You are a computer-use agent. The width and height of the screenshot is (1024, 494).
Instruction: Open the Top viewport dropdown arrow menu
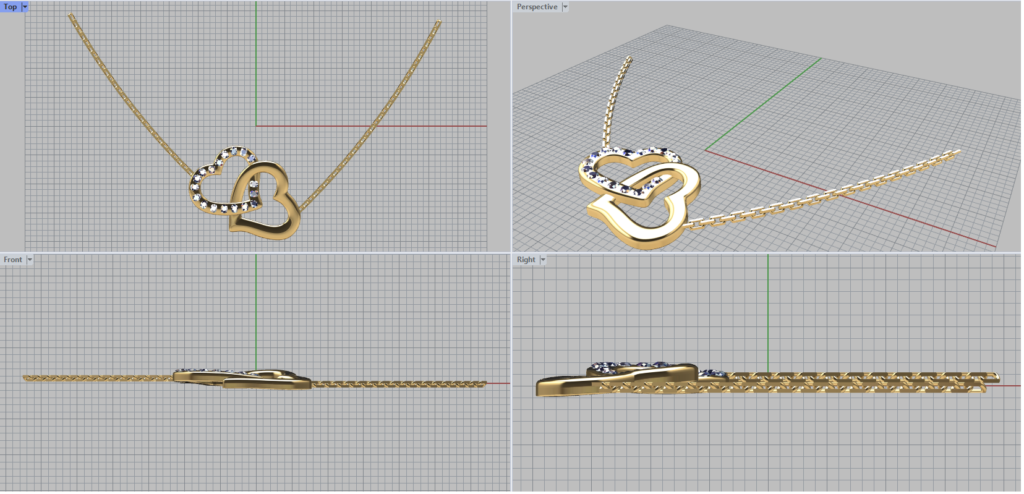(x=24, y=7)
